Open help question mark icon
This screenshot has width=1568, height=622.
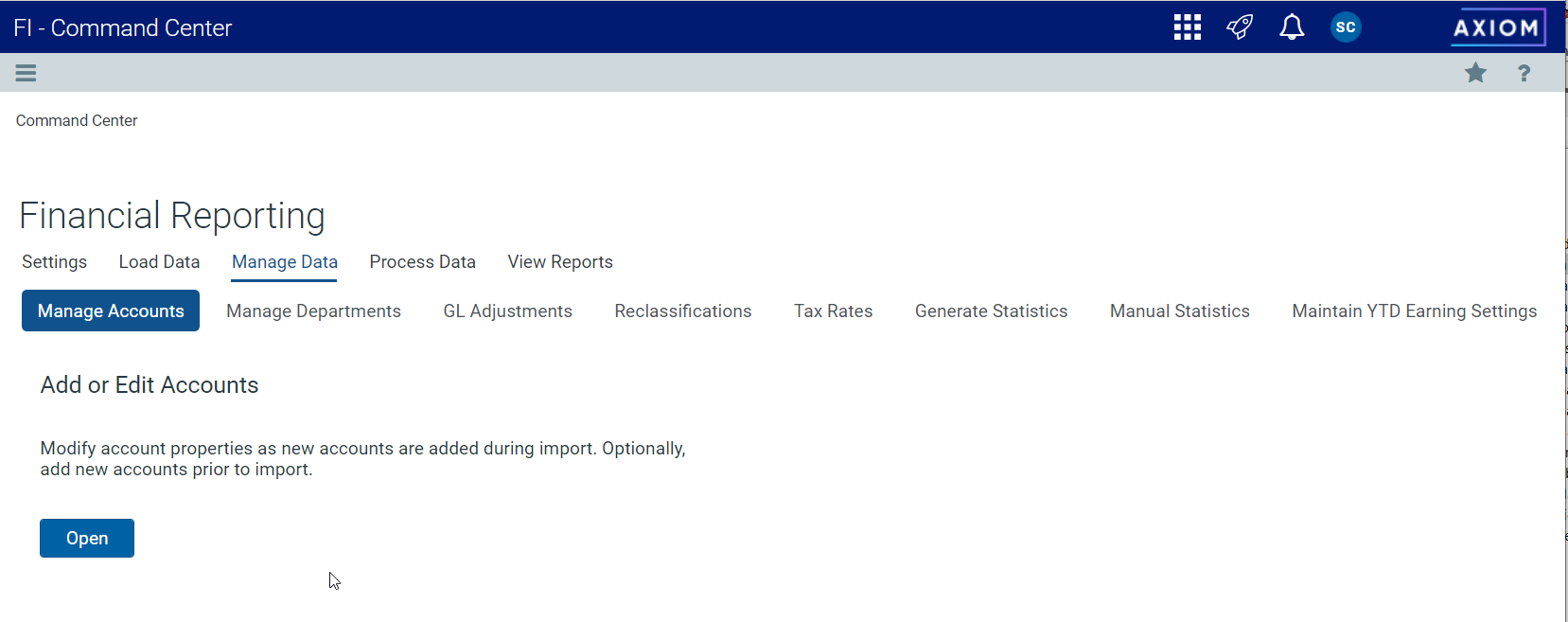point(1524,73)
